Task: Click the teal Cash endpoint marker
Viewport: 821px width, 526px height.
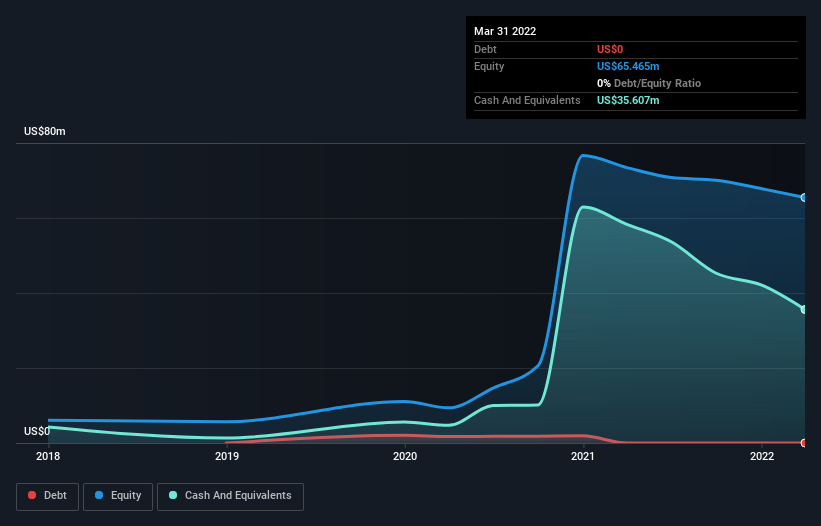Action: [x=804, y=309]
